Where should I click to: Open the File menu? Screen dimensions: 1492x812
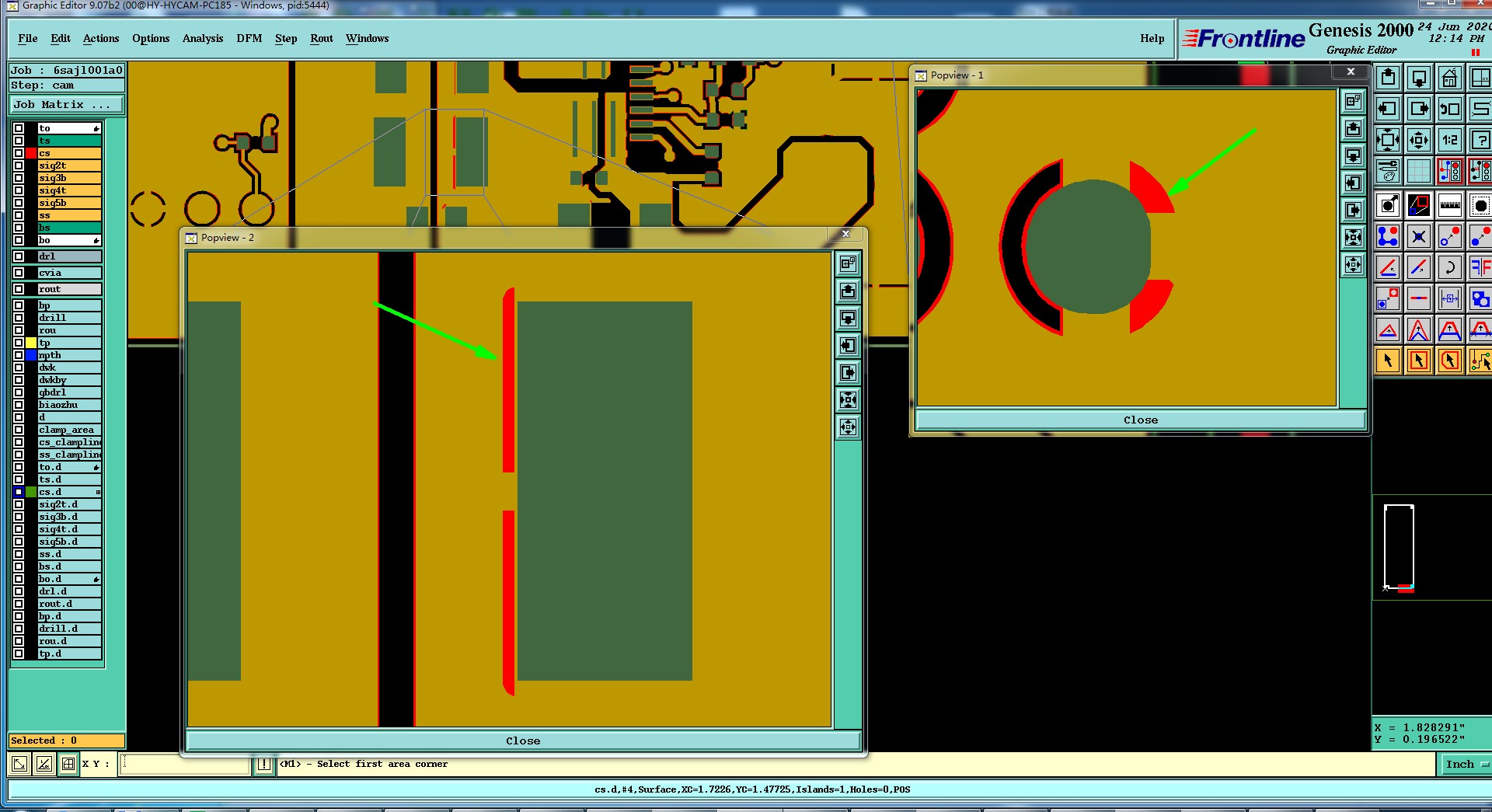pyautogui.click(x=28, y=38)
